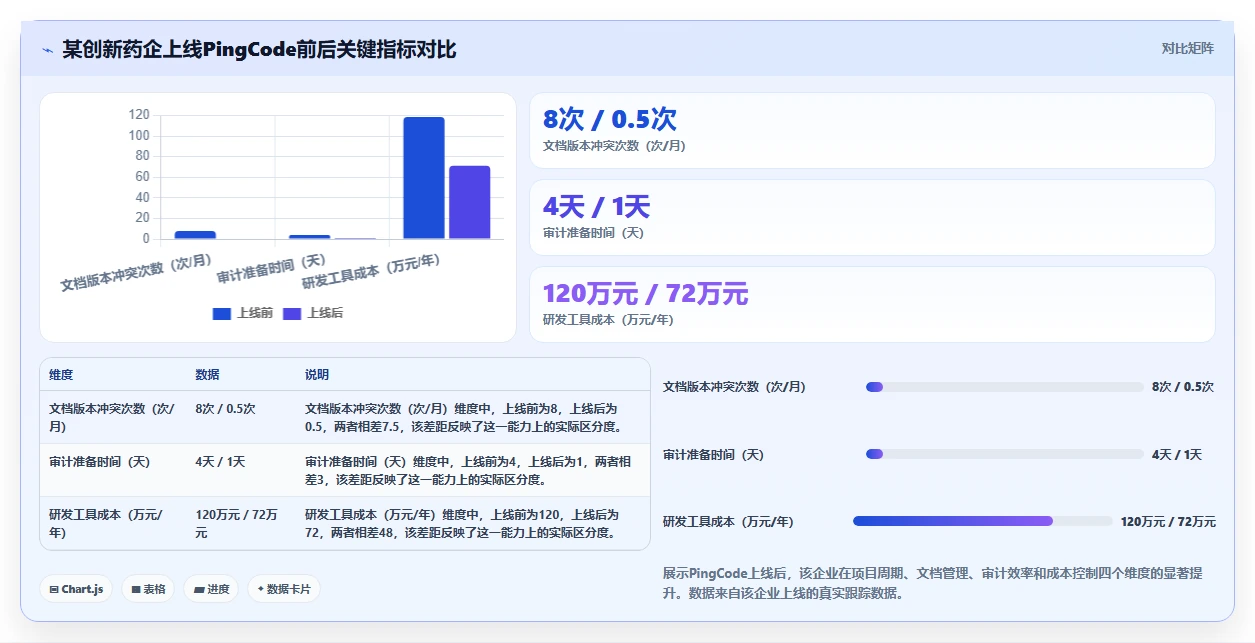Click the icon inside the Chart.js chip
This screenshot has height=643, width=1255.
(x=54, y=590)
